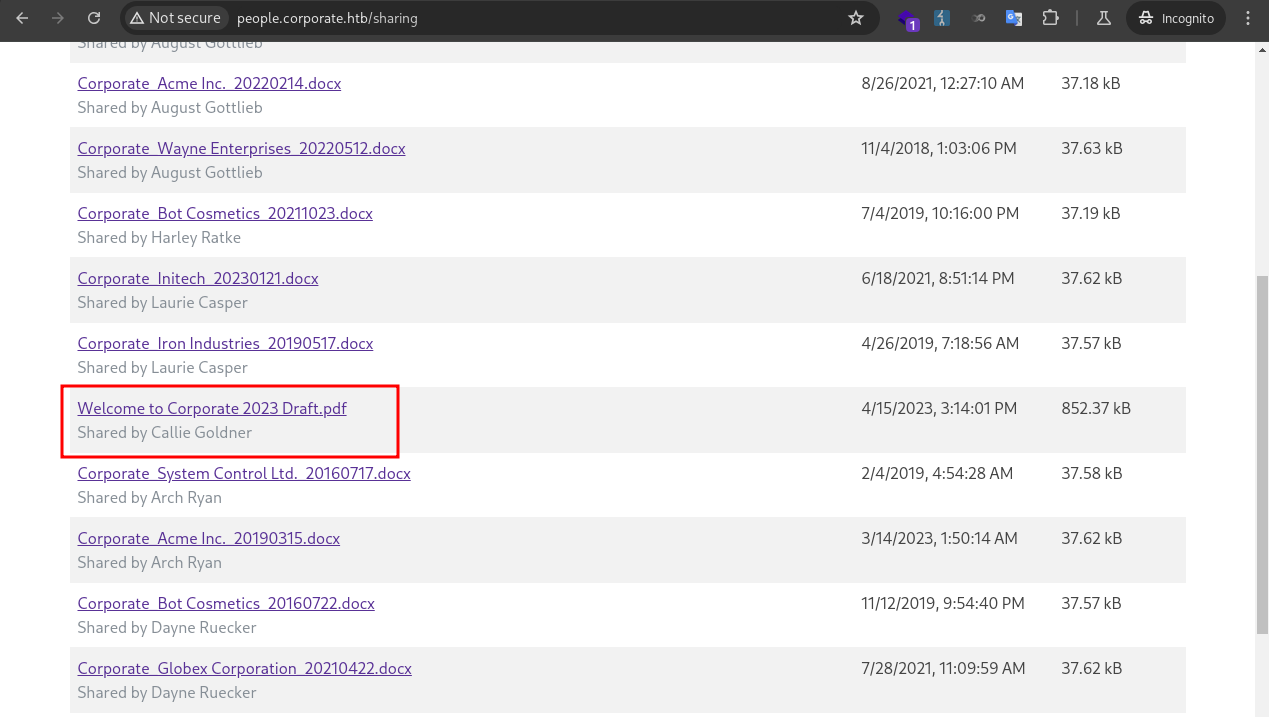This screenshot has width=1269, height=717.
Task: Download Corporate_Initech_20230121.docx file
Action: click(198, 278)
